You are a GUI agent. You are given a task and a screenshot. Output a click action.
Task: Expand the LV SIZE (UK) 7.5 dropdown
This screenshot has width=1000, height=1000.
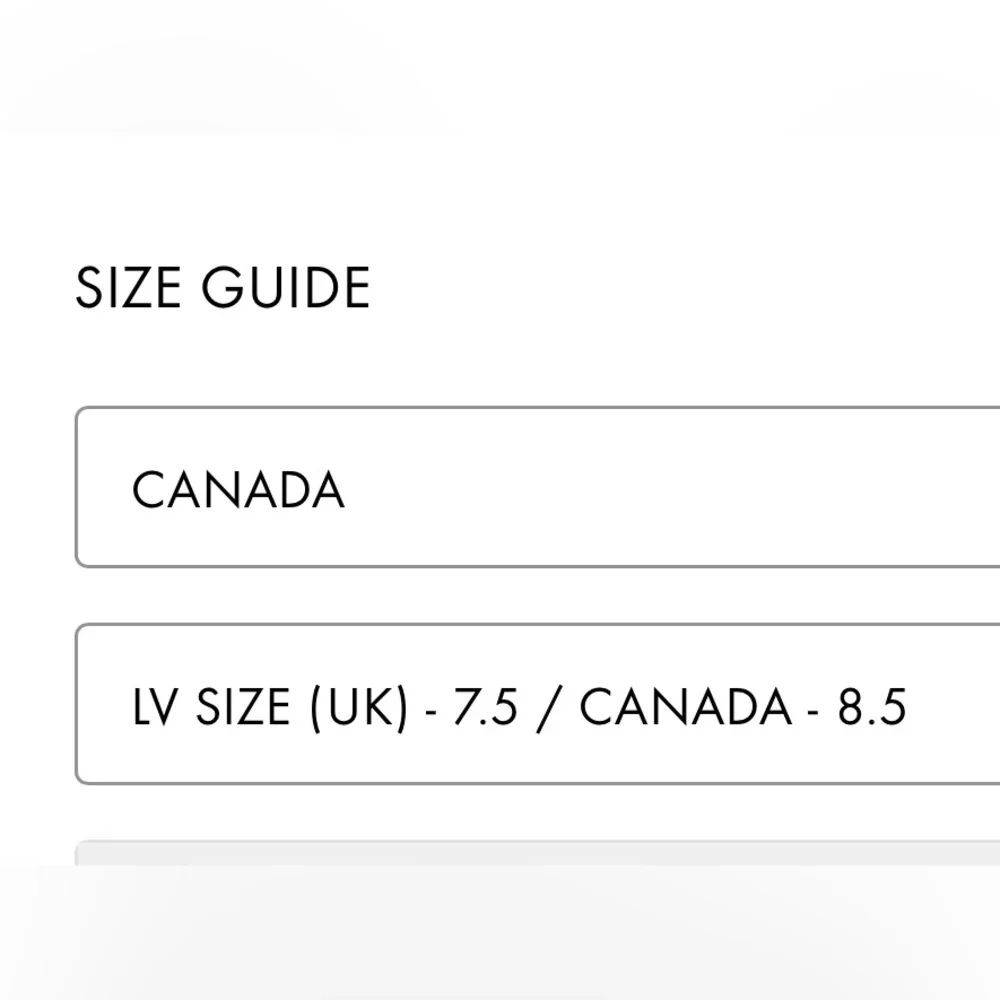click(538, 704)
